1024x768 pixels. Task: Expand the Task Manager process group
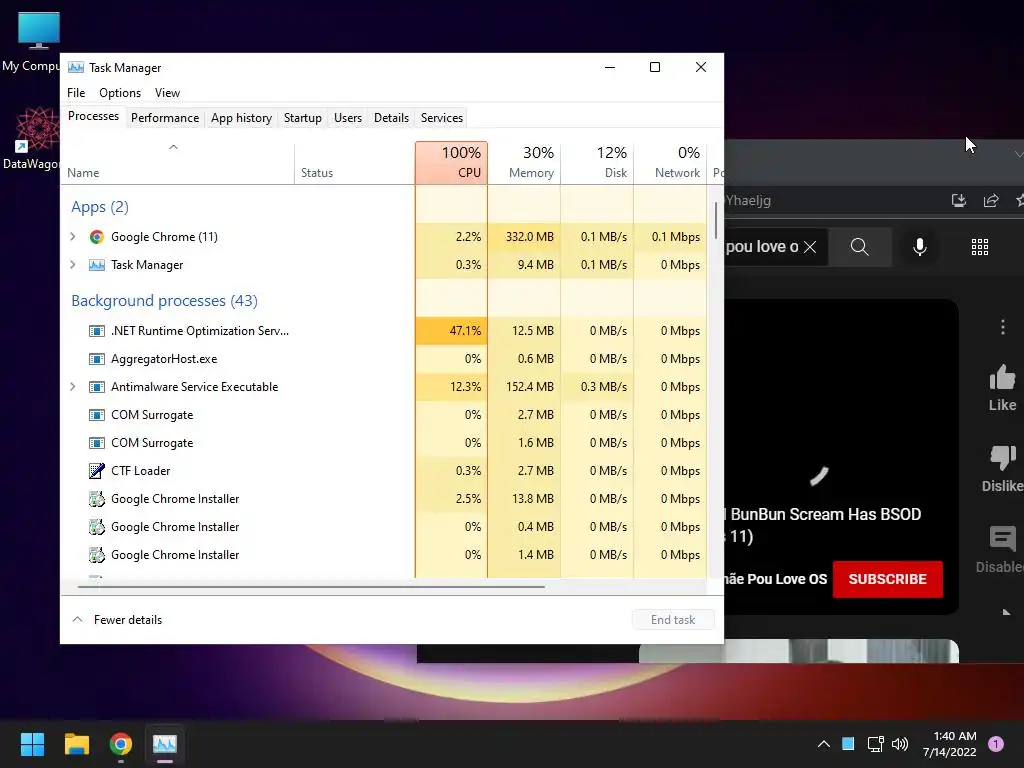pos(72,265)
